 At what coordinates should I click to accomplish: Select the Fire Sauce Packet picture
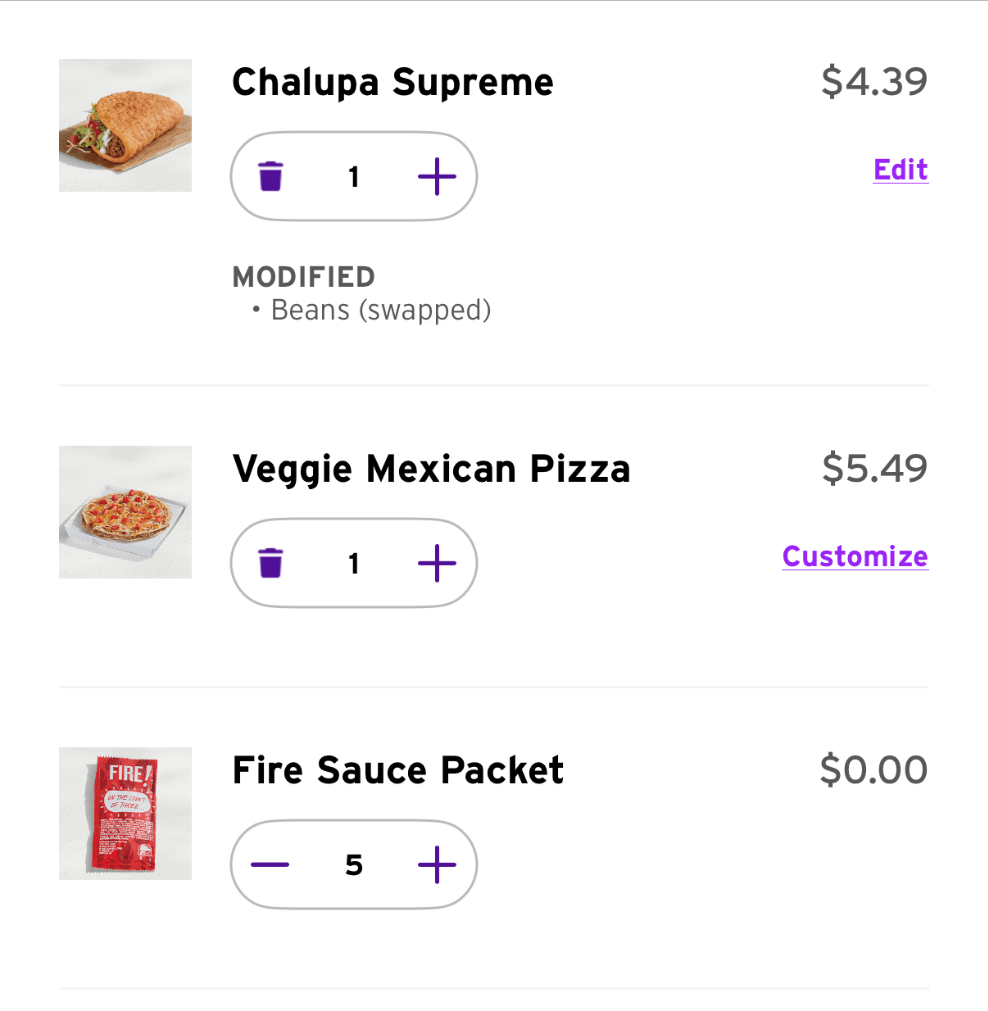125,814
